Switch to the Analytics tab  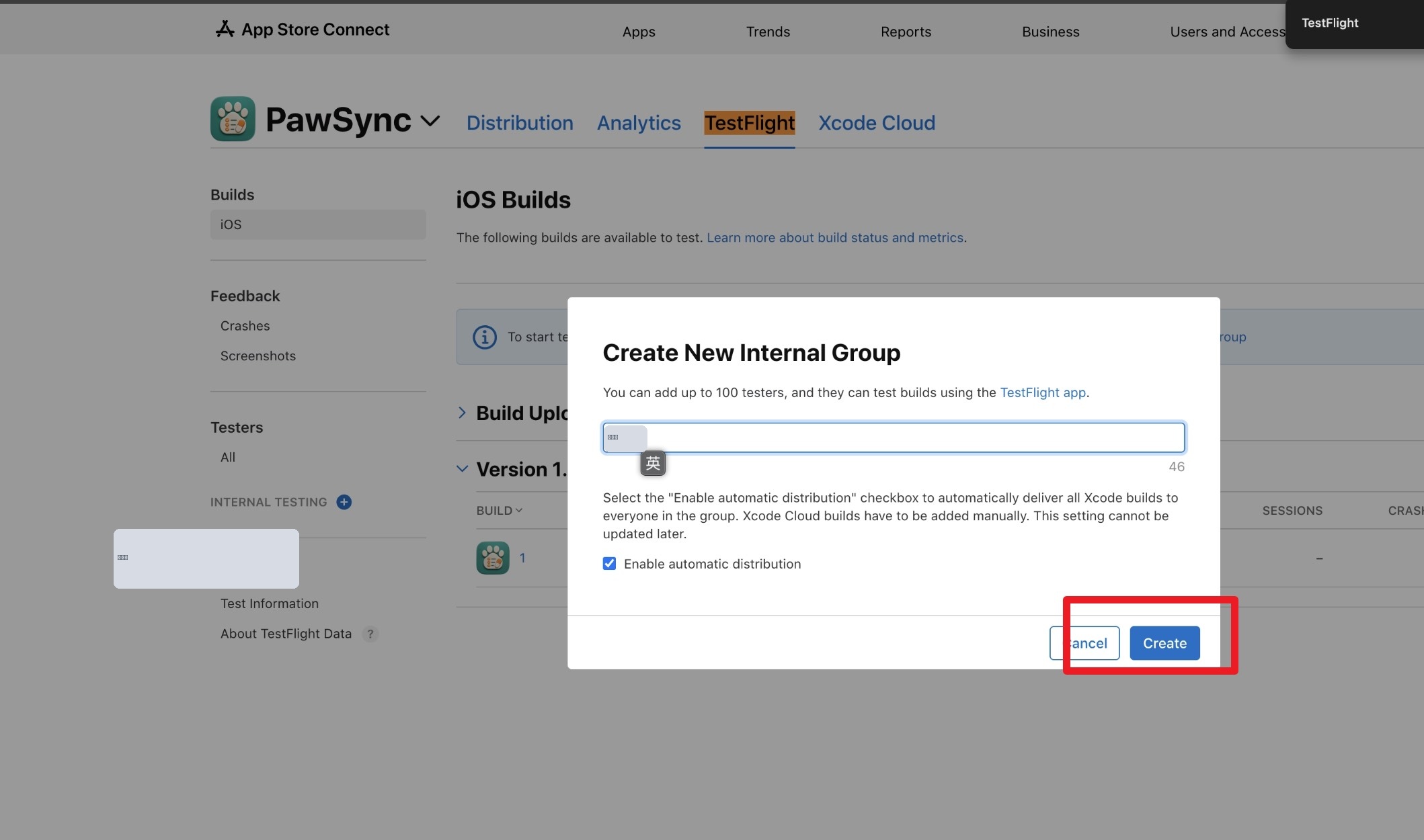click(639, 123)
